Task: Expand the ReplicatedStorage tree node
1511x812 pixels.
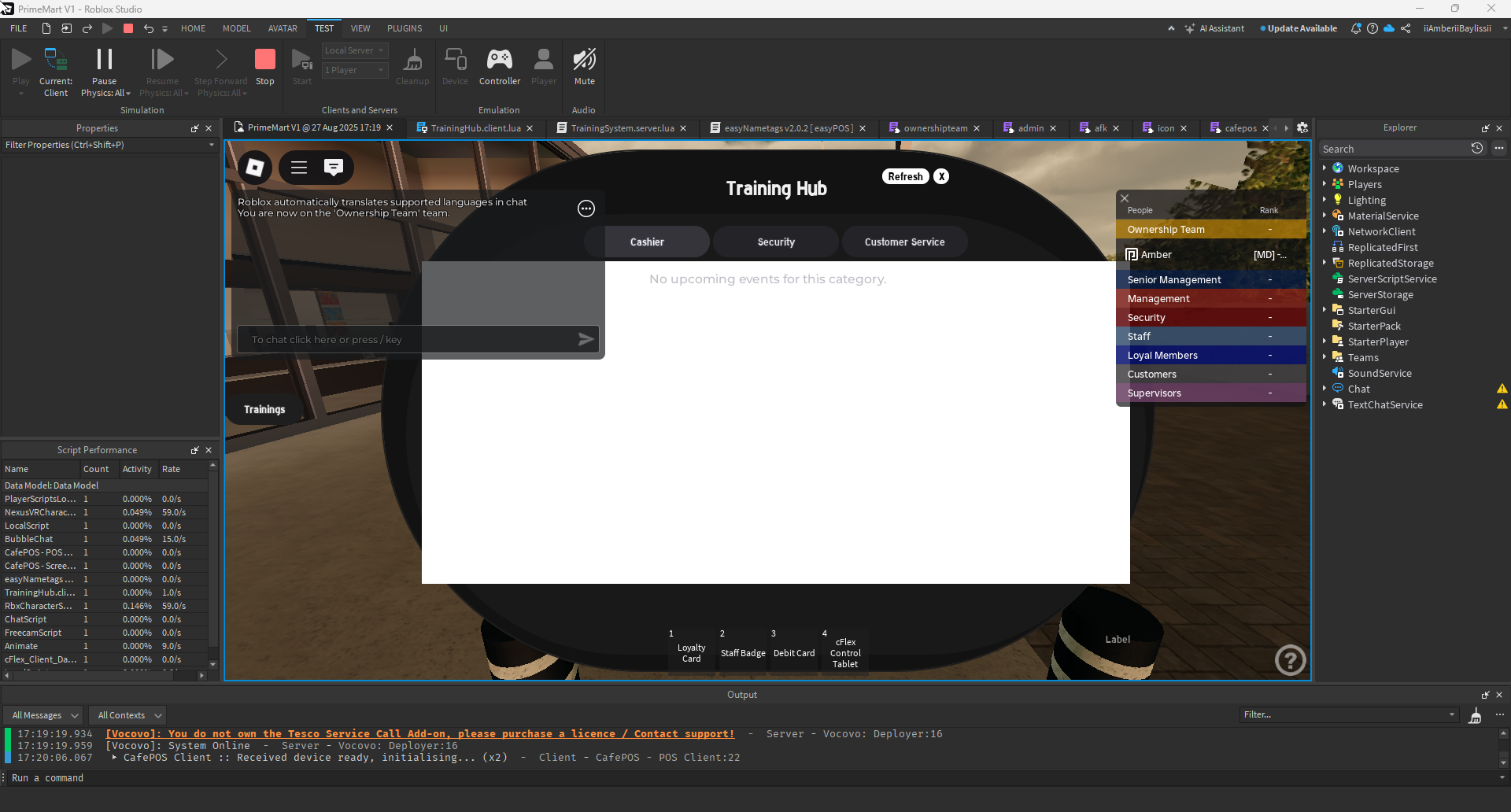Action: pos(1324,263)
